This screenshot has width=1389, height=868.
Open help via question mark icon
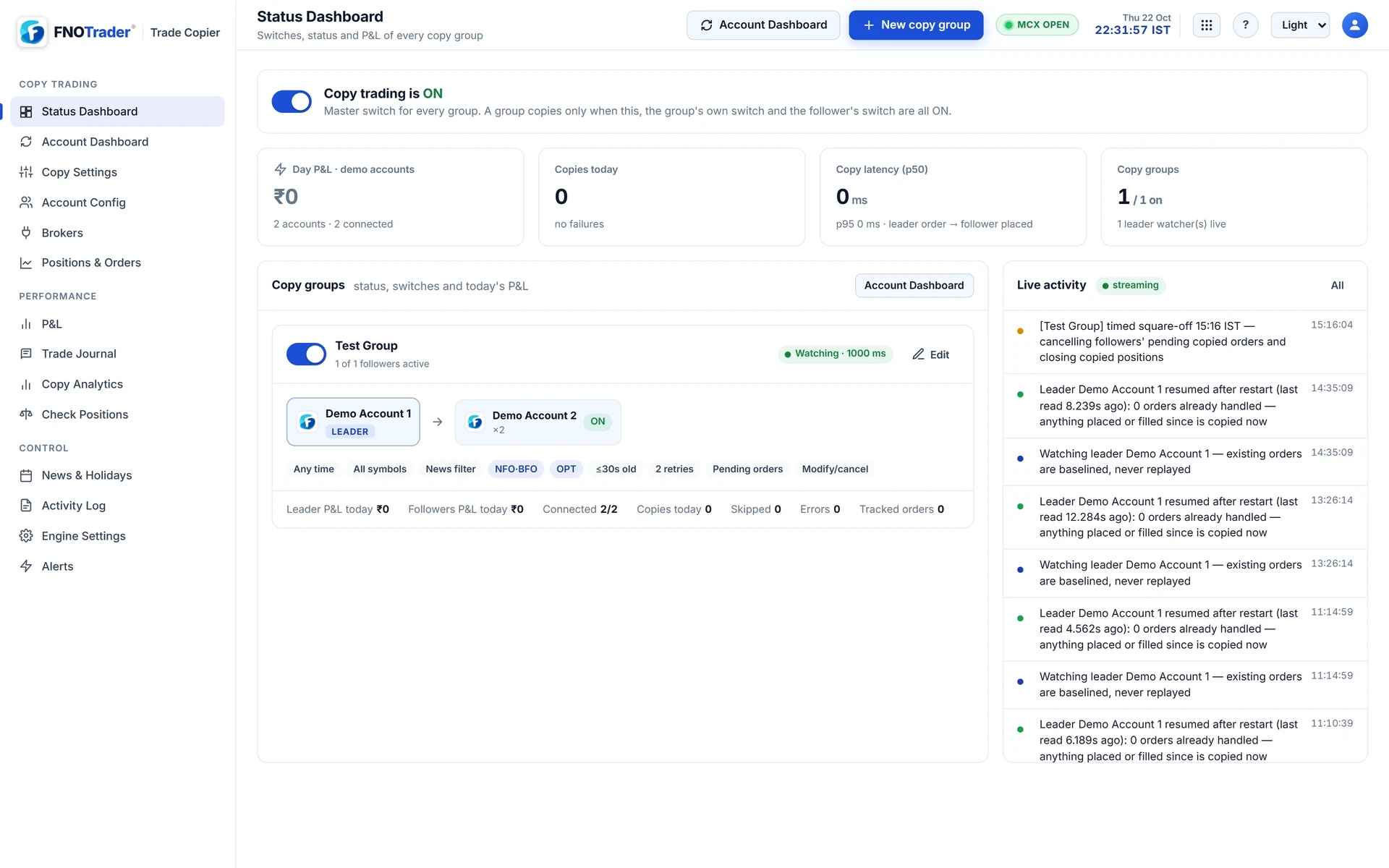point(1245,25)
